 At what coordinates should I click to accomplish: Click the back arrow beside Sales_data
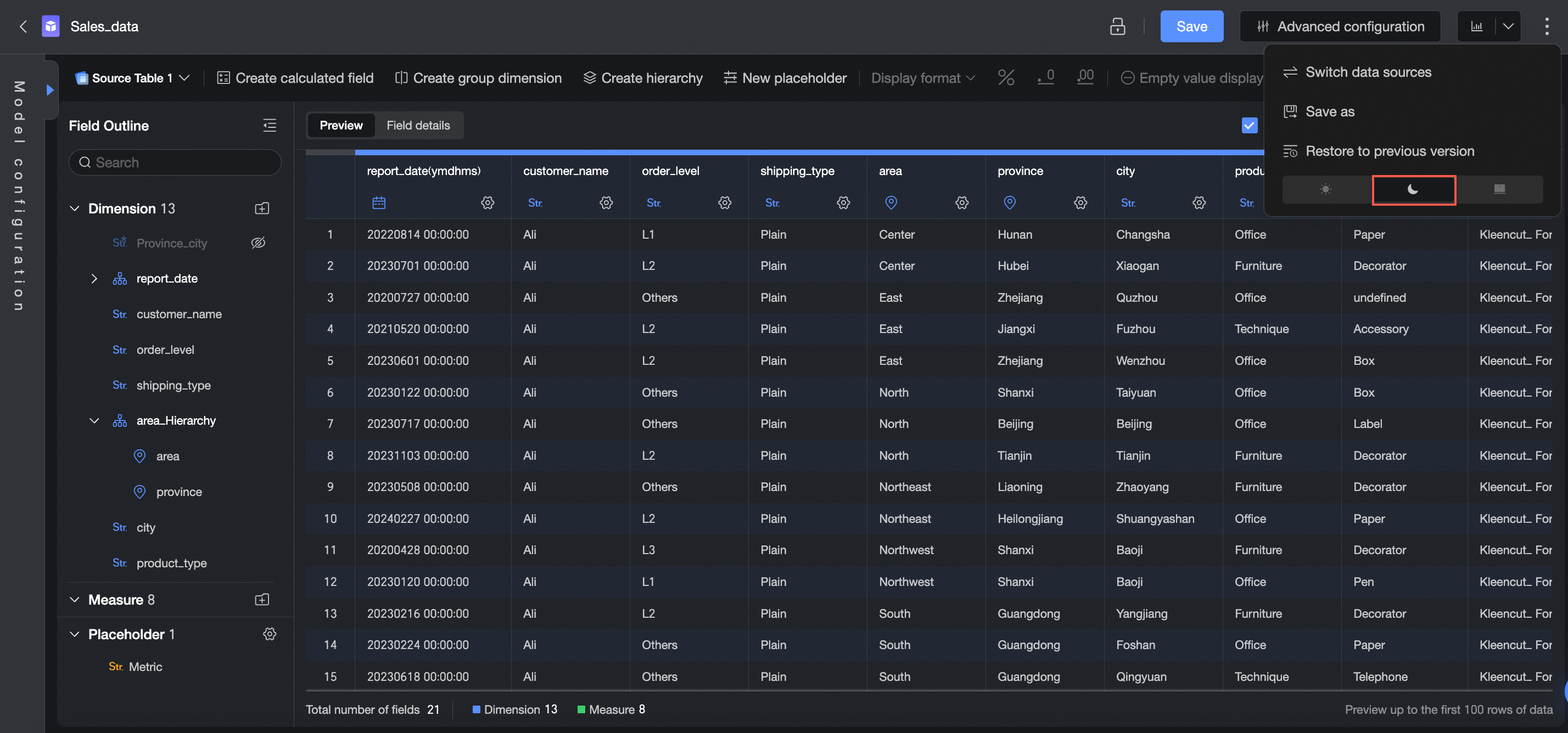pyautogui.click(x=23, y=27)
